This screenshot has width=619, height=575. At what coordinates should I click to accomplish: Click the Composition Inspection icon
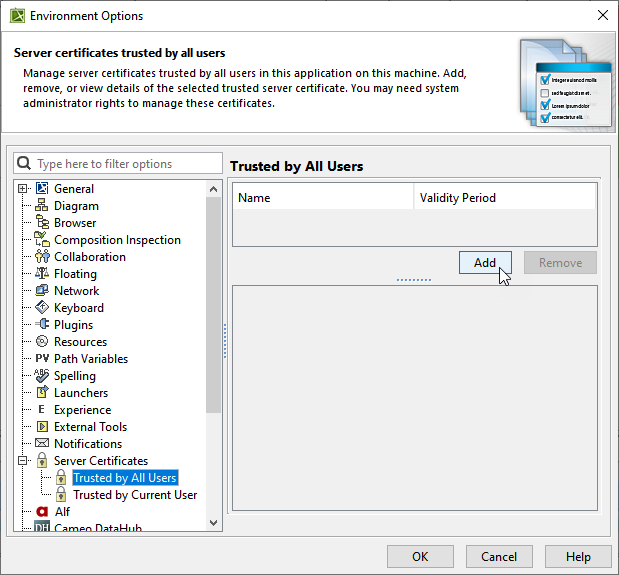coord(42,239)
